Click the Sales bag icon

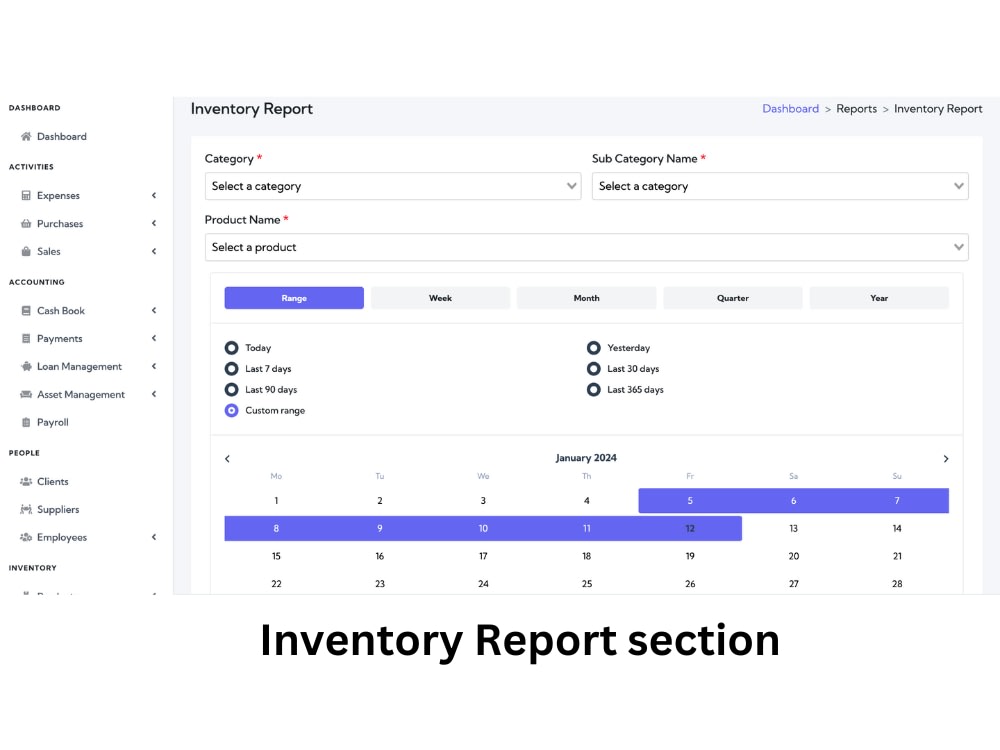click(26, 251)
